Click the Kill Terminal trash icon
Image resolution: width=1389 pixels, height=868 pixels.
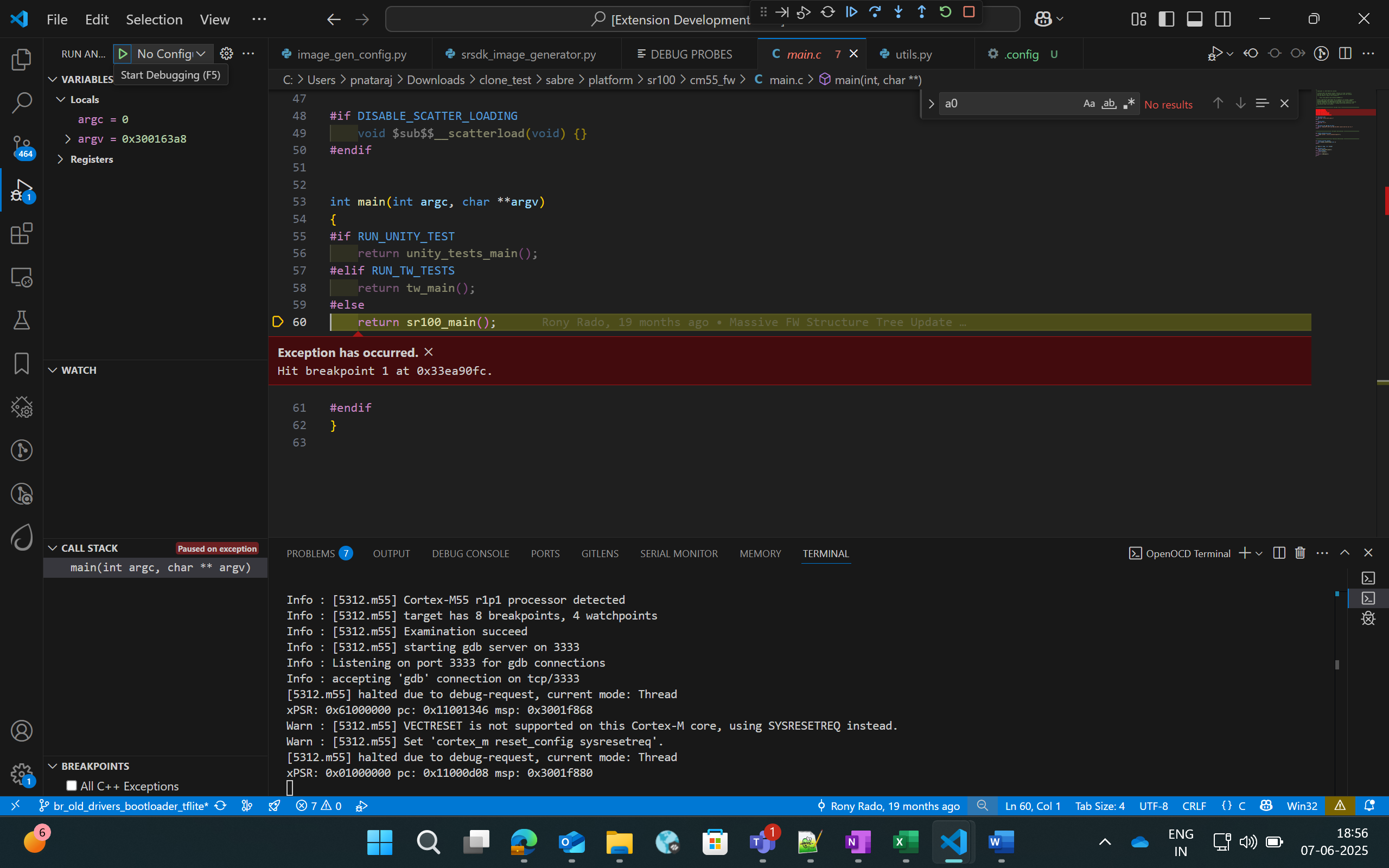coord(1299,553)
